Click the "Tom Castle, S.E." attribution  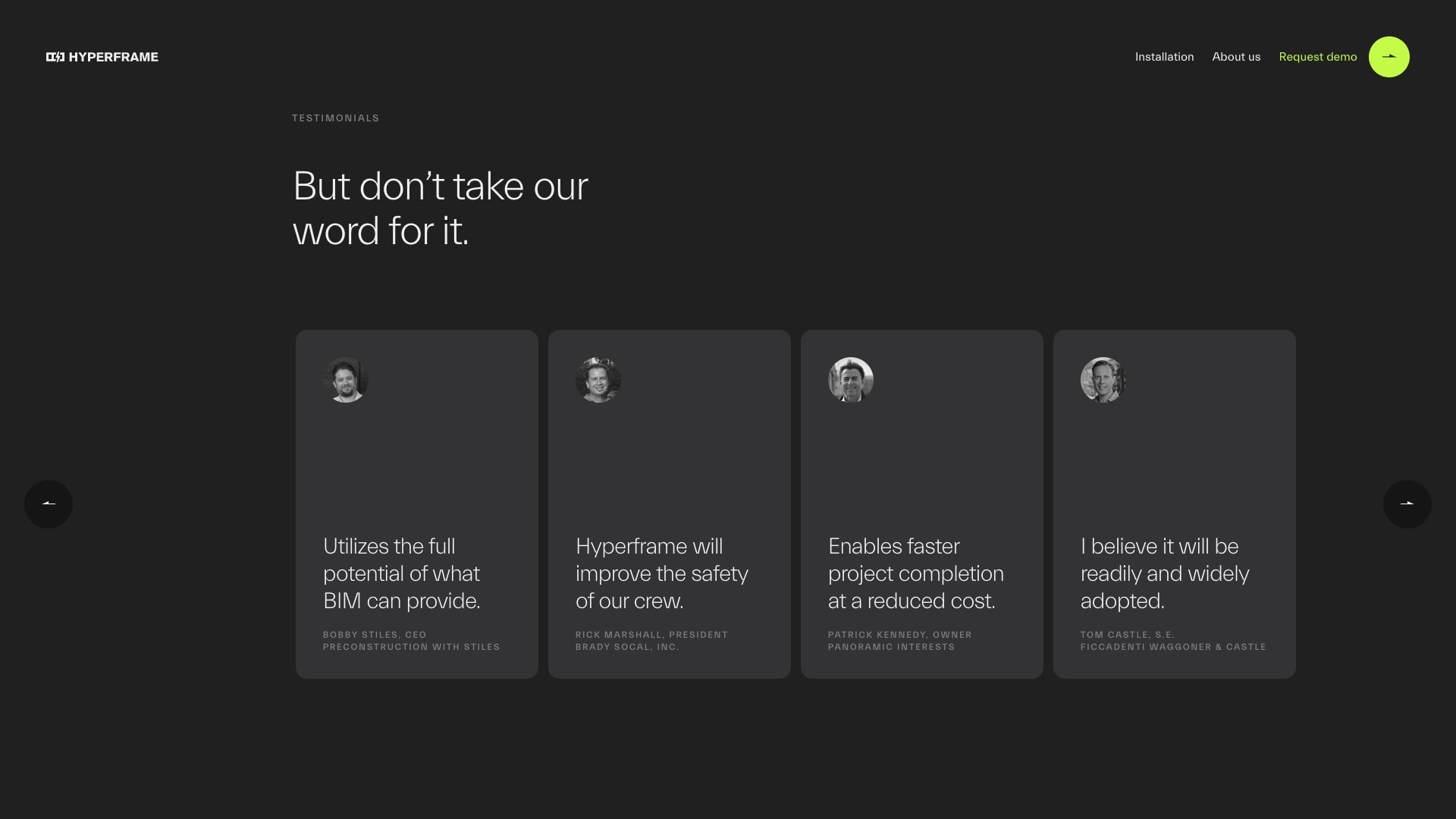point(1127,635)
